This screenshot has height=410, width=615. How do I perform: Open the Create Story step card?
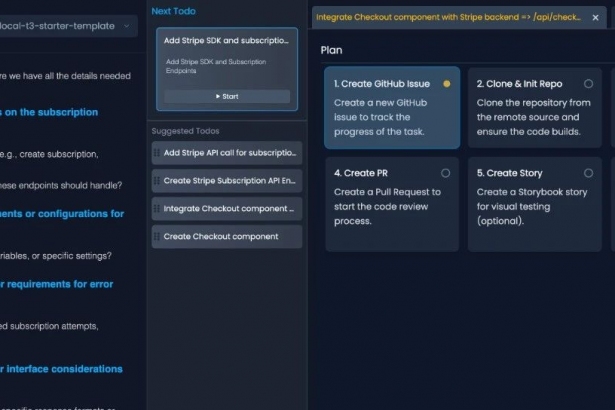point(535,204)
